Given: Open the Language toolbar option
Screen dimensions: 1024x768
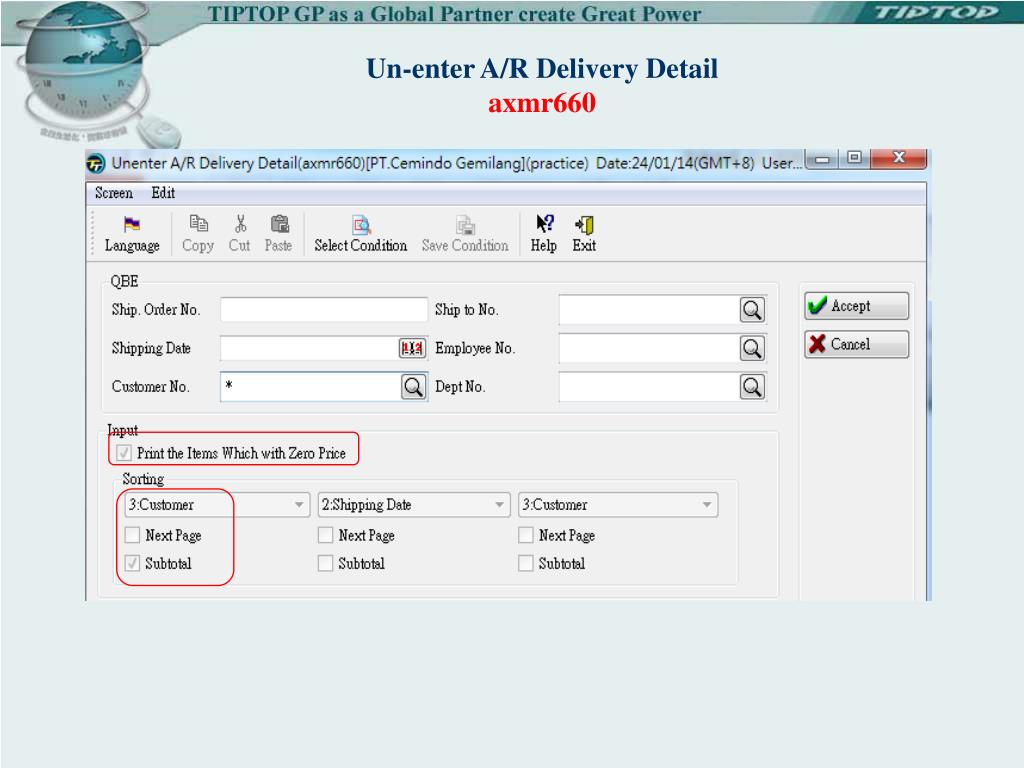Looking at the screenshot, I should click(132, 234).
